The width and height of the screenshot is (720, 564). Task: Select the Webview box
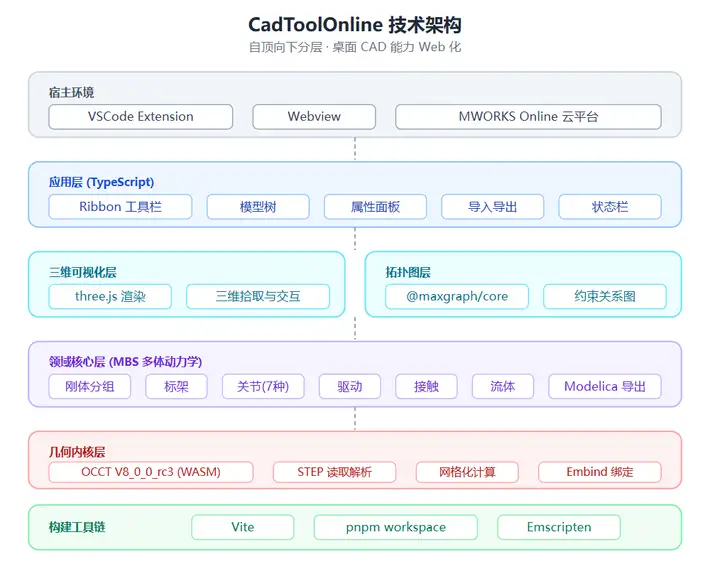coord(314,117)
